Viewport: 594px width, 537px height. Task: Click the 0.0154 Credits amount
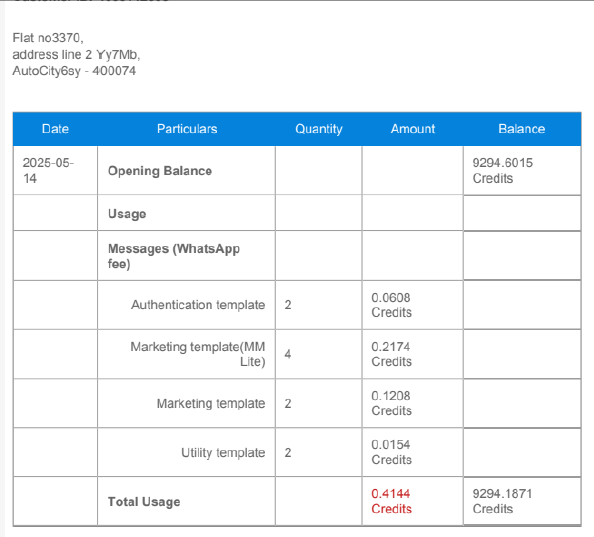point(391,452)
